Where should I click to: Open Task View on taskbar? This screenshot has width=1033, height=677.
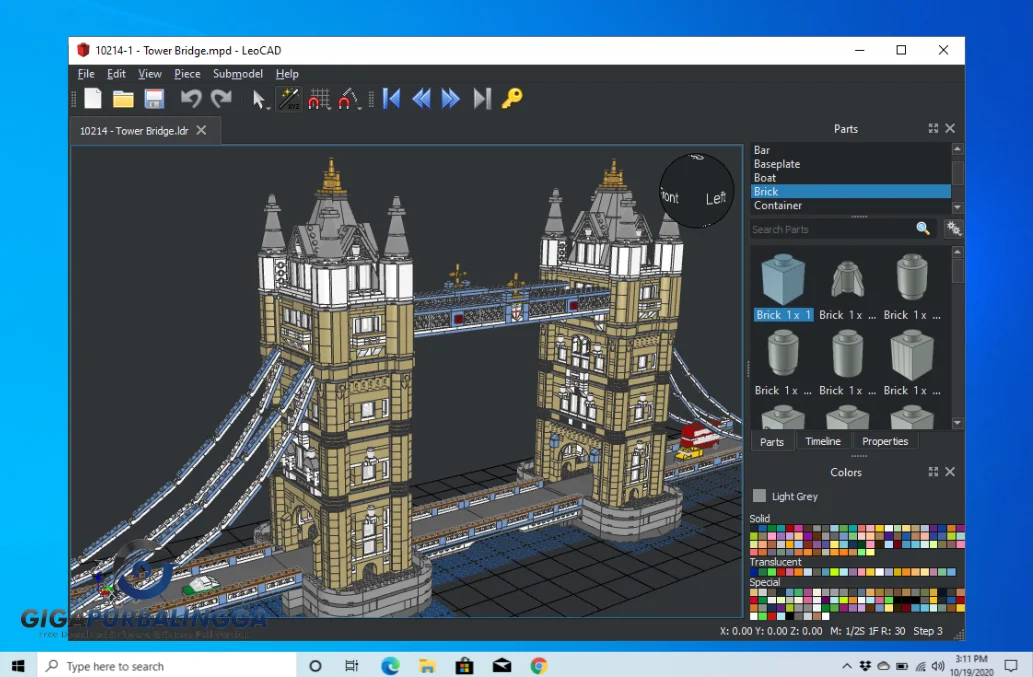click(352, 666)
